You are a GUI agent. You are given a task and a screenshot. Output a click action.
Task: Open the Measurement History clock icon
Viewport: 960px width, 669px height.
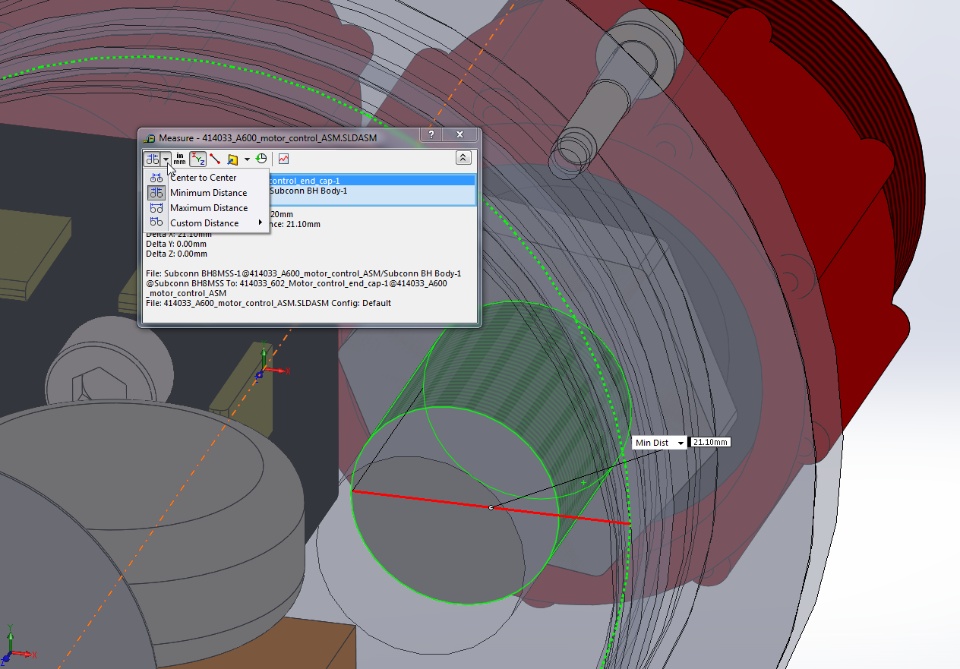pyautogui.click(x=261, y=159)
